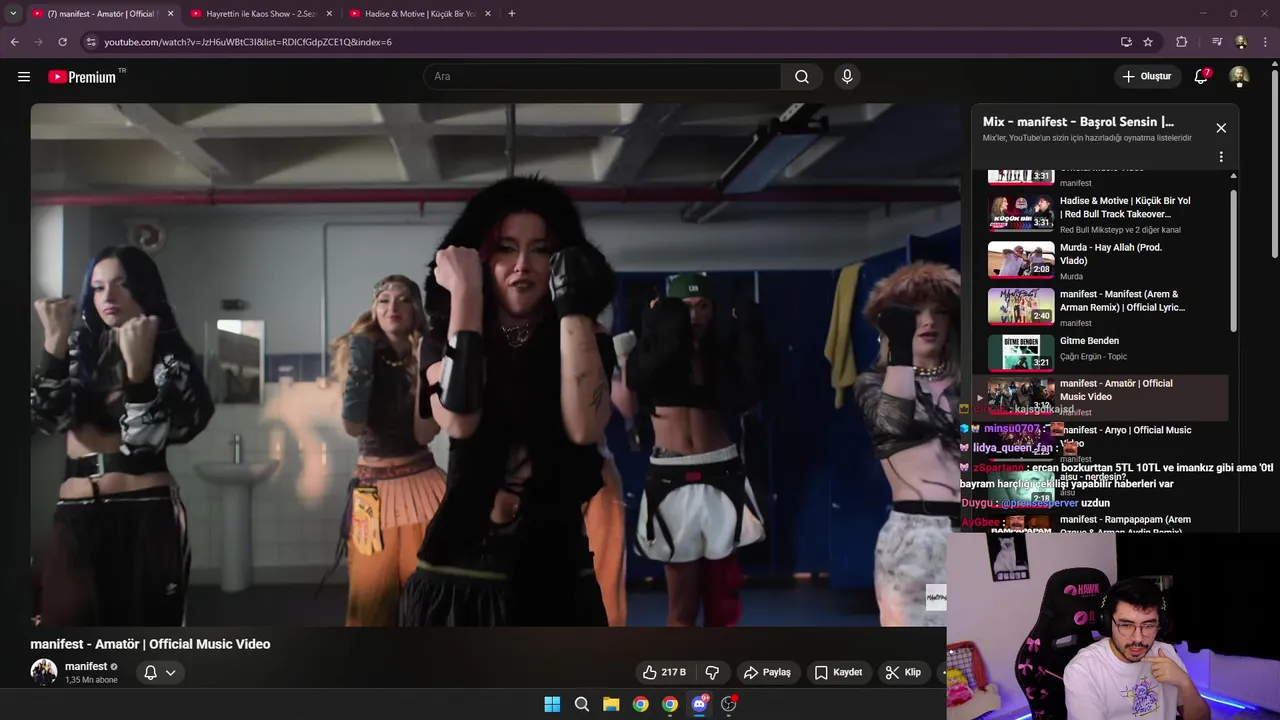The width and height of the screenshot is (1280, 720).
Task: Share the video with Paylaş
Action: (x=767, y=672)
